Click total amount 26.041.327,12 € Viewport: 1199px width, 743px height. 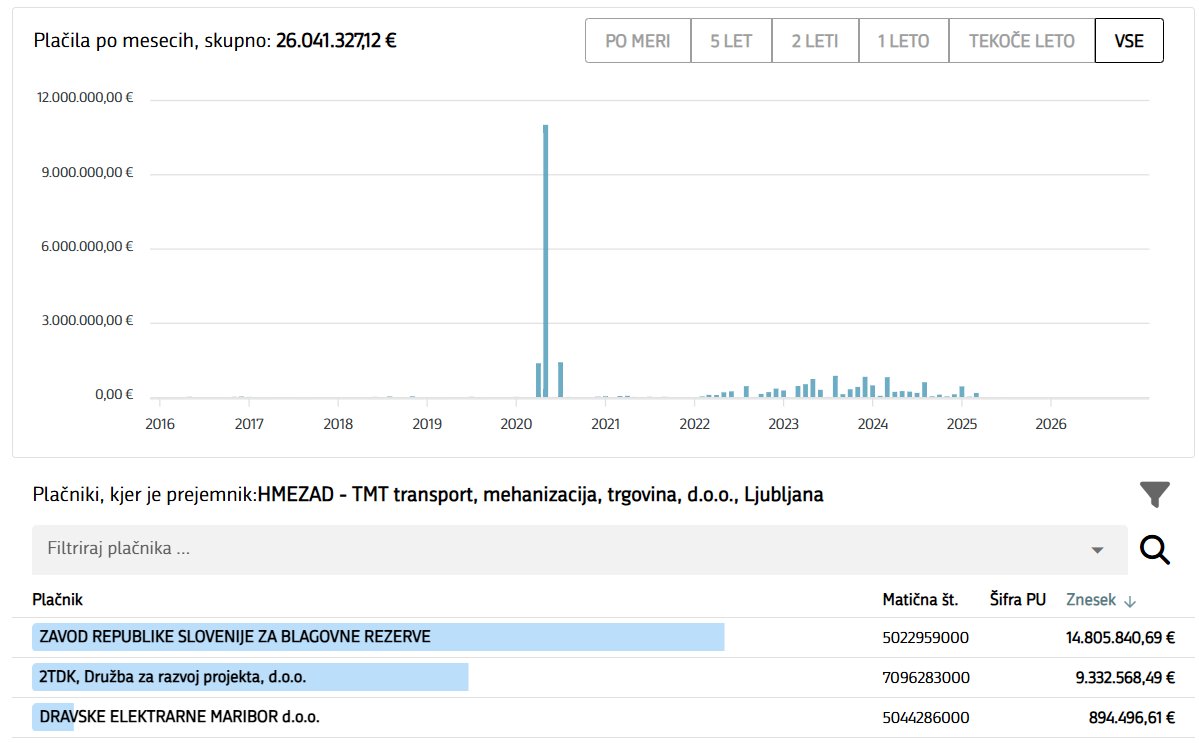point(336,41)
